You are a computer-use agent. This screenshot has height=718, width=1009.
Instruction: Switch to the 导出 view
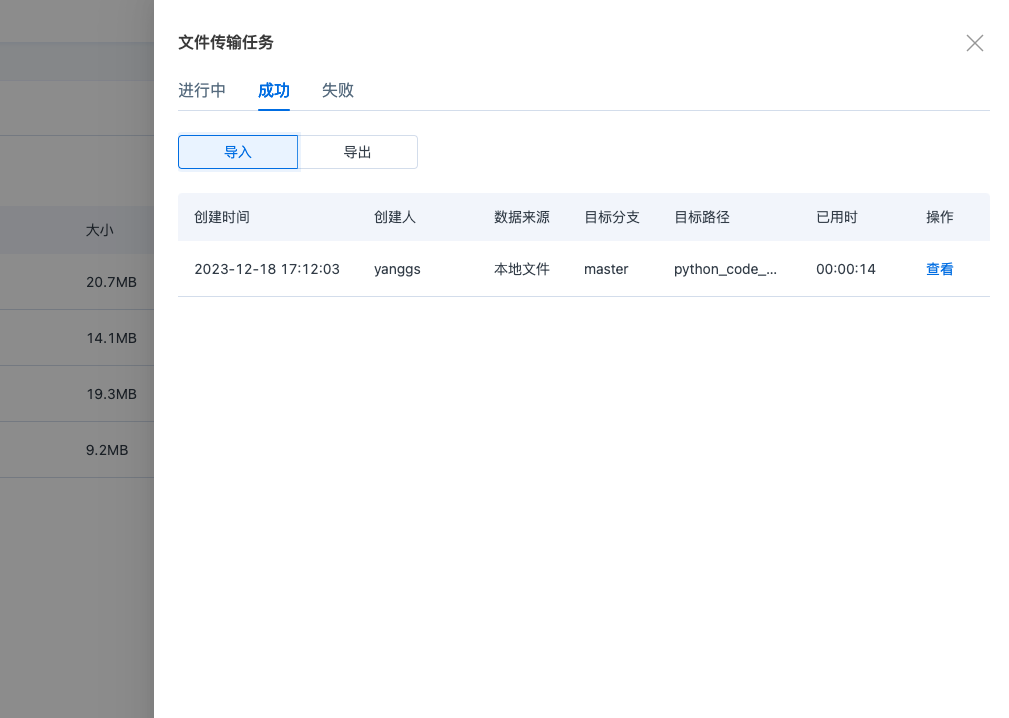[x=357, y=151]
